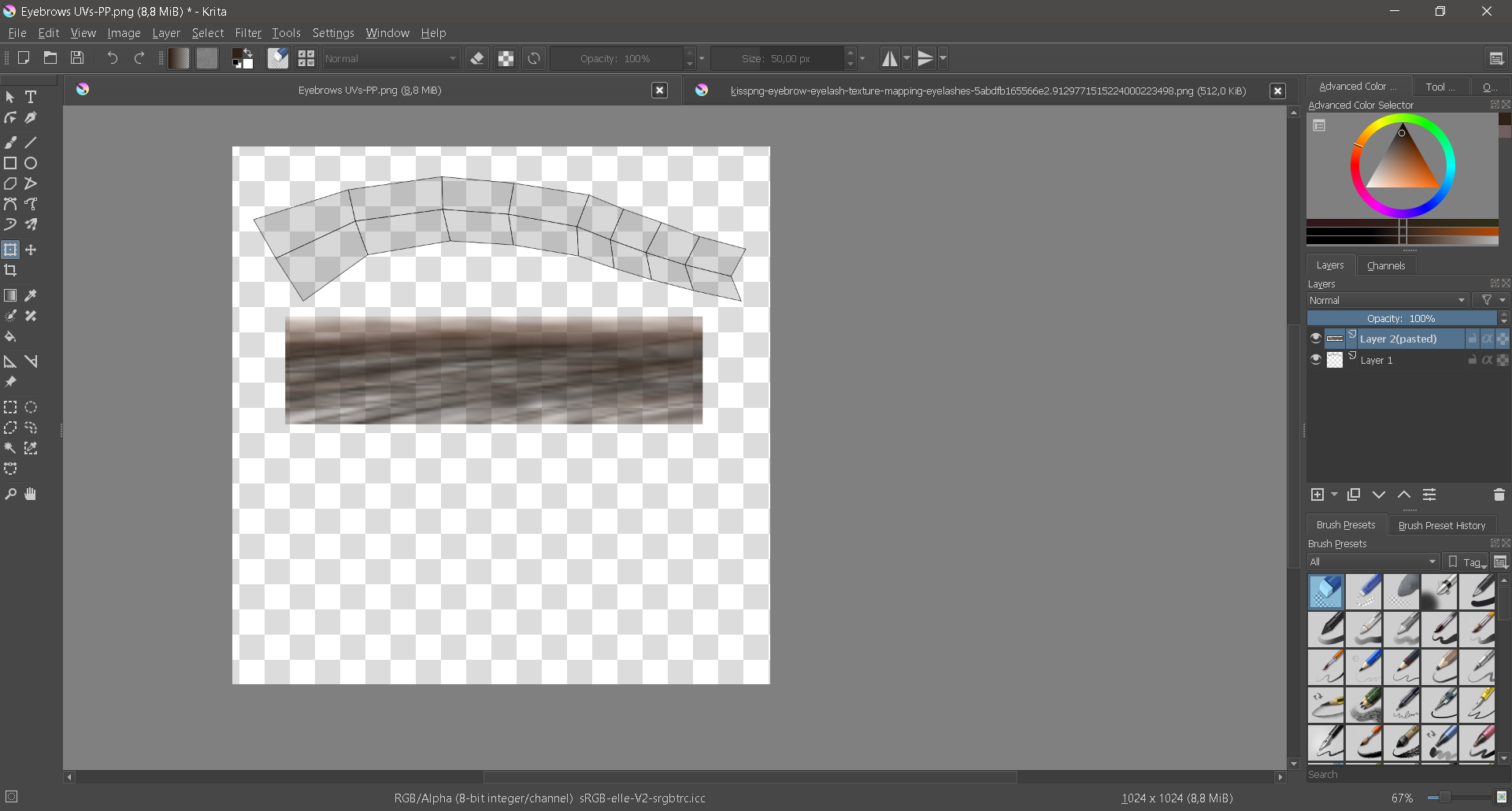The width and height of the screenshot is (1512, 811).
Task: Move layer up with arrow button
Action: pyautogui.click(x=1404, y=494)
